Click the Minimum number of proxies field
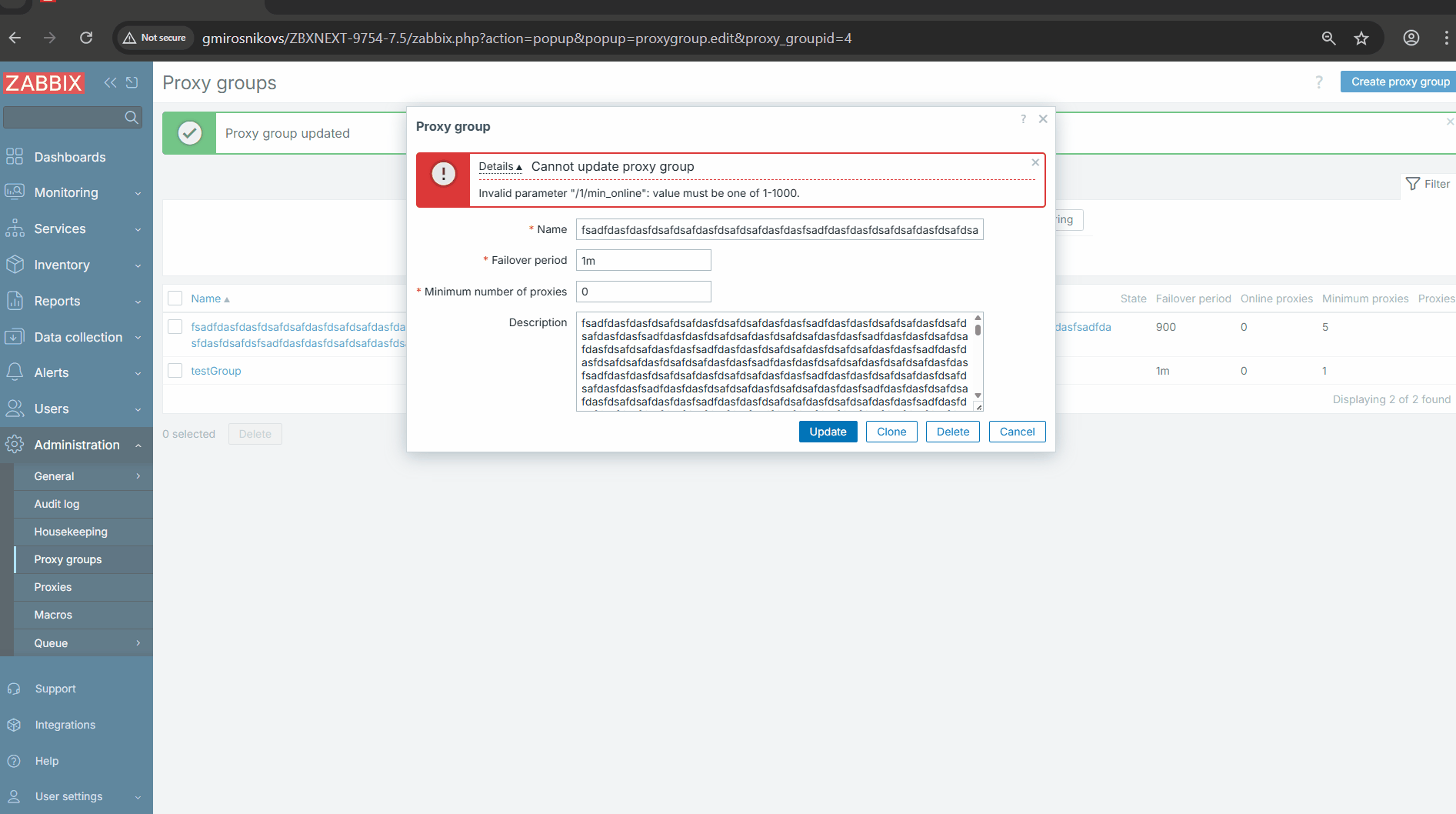The image size is (1456, 814). coord(643,292)
